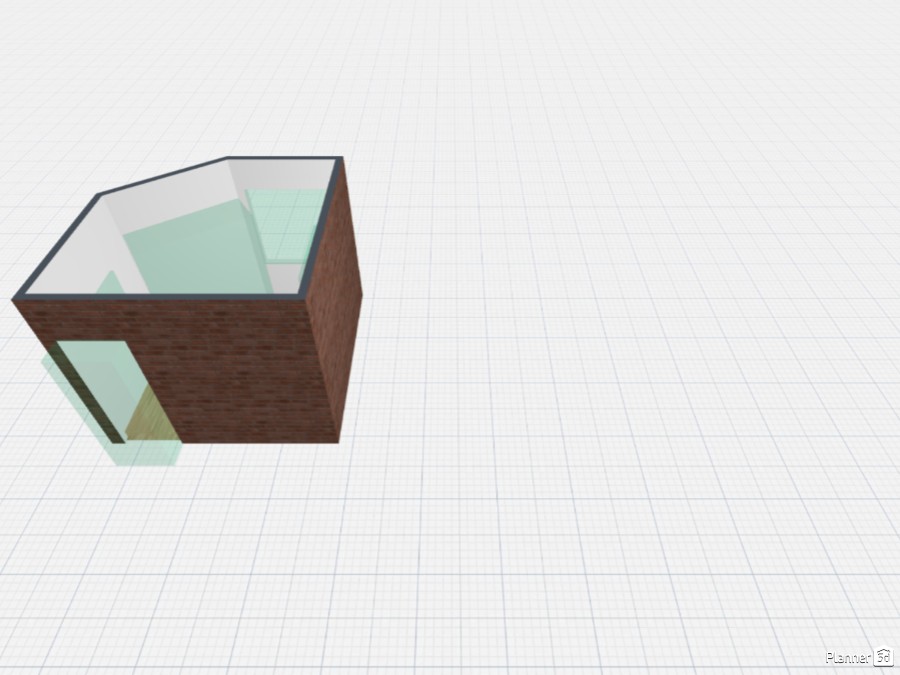900x675 pixels.
Task: Click the house icon in the Planner 5D badge
Action: point(881,657)
